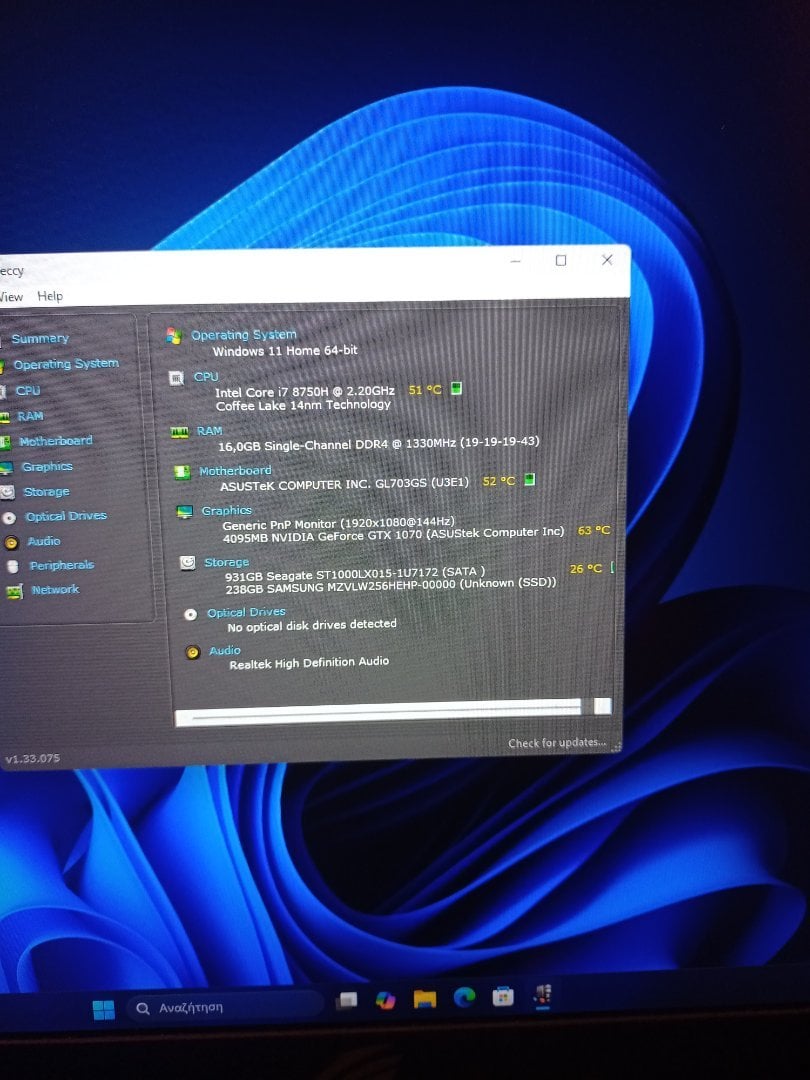Open the RAM heading link in summary
The height and width of the screenshot is (1080, 810).
point(209,430)
